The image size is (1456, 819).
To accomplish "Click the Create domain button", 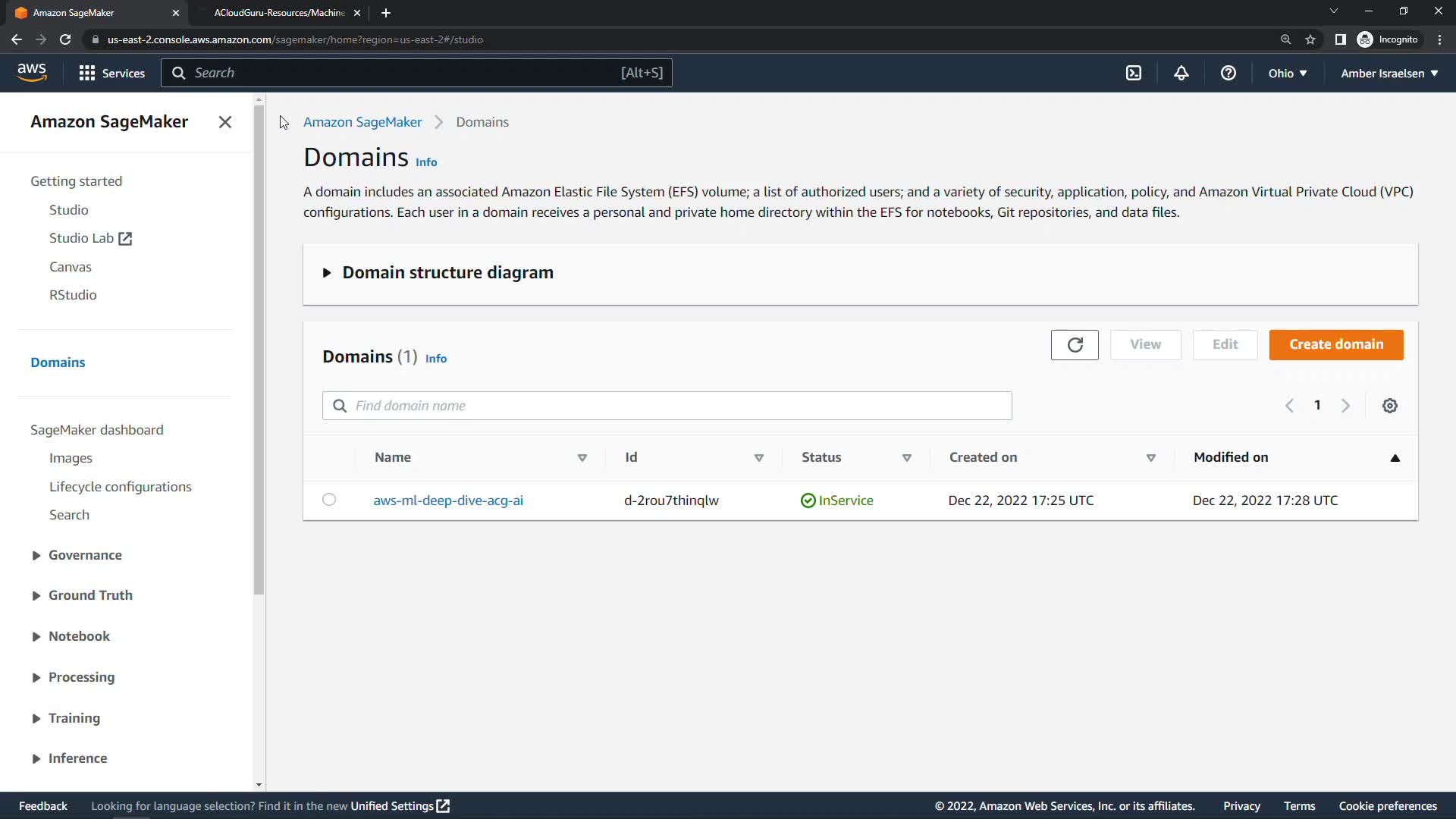I will click(x=1336, y=344).
